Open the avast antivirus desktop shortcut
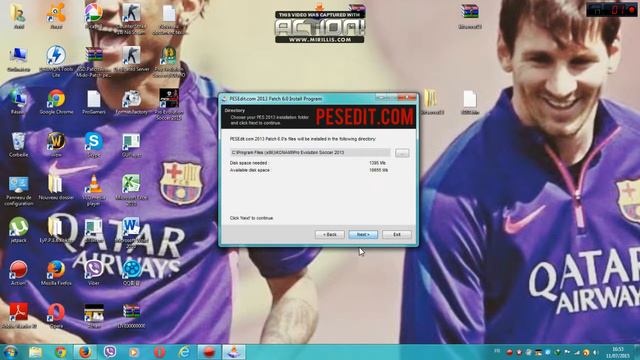Screen dimensions: 640x360 (56, 16)
